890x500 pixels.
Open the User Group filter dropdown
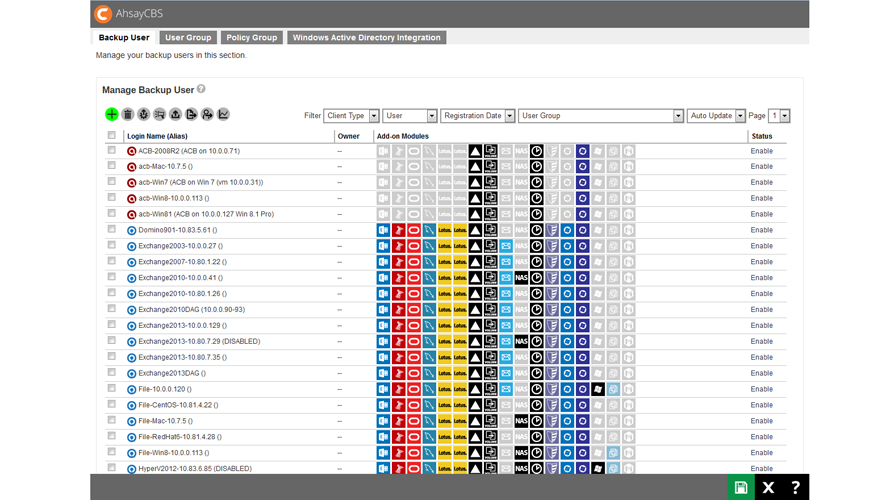pos(601,116)
